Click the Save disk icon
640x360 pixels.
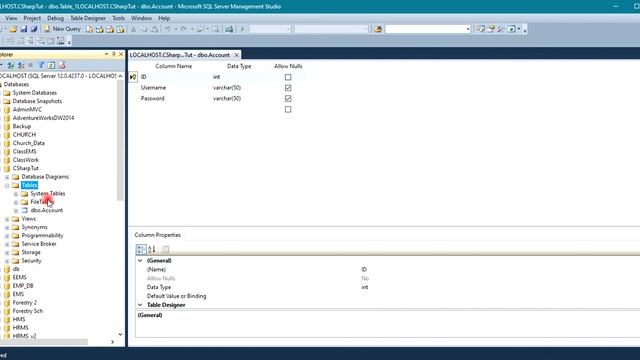24,29
